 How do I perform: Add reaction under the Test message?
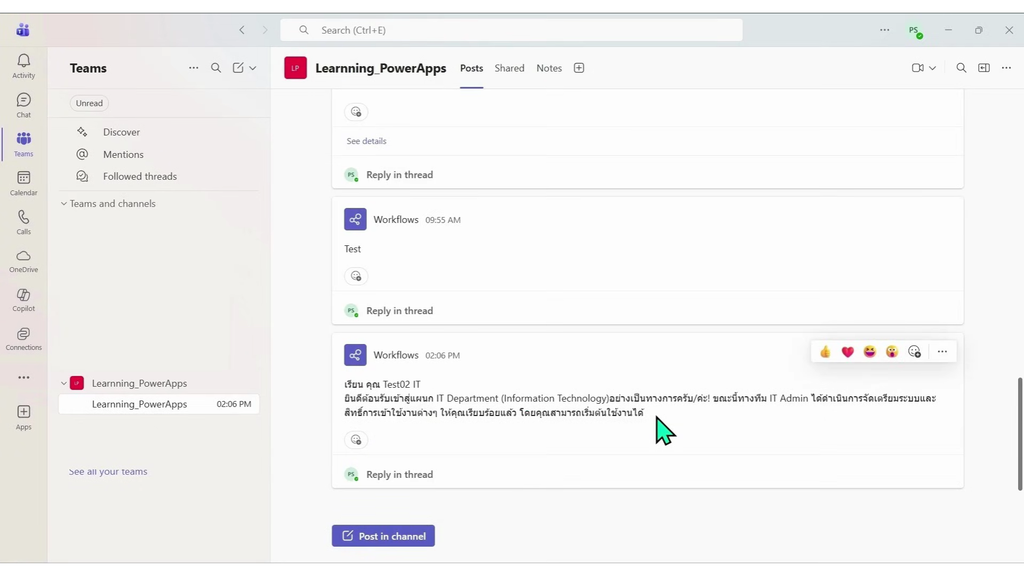356,276
